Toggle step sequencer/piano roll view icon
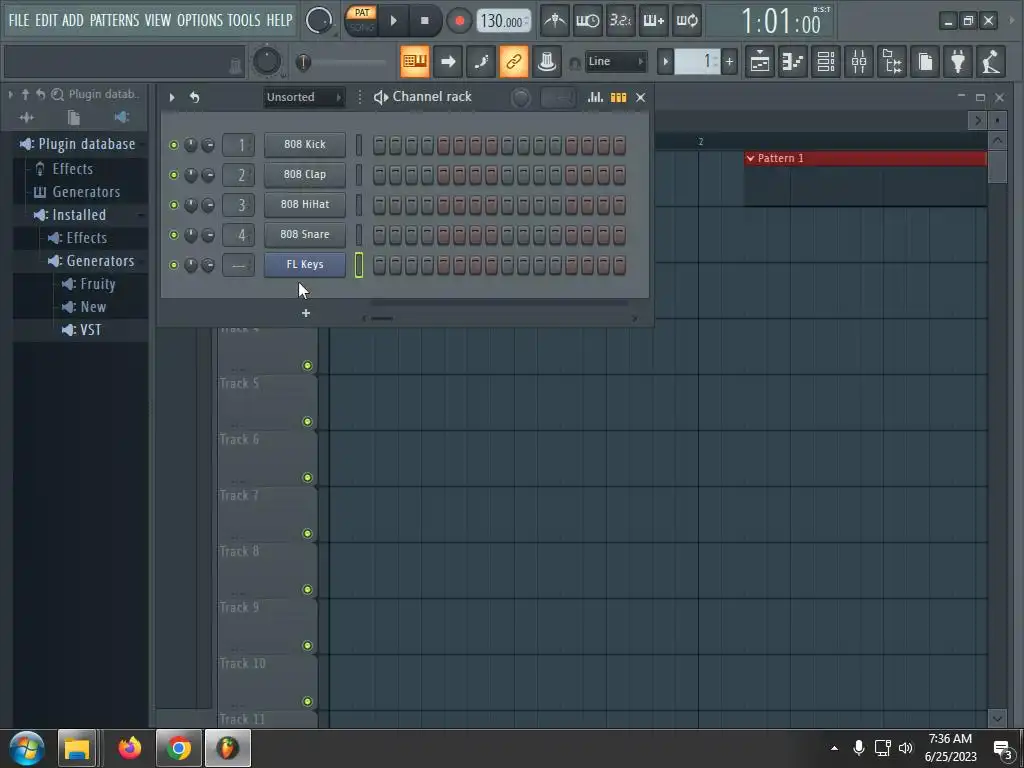The image size is (1024, 768). pos(618,97)
